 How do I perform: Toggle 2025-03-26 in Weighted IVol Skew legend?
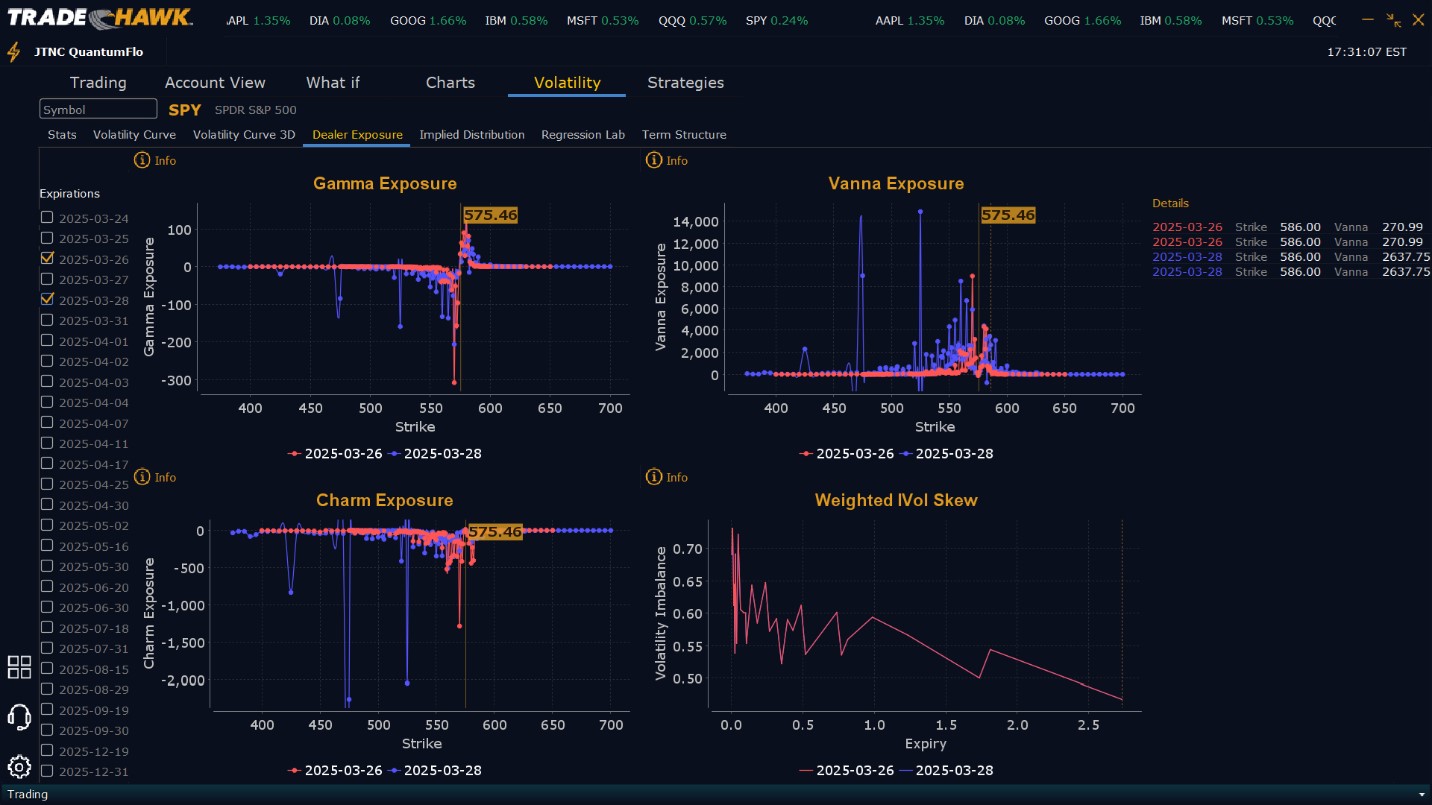coord(848,771)
